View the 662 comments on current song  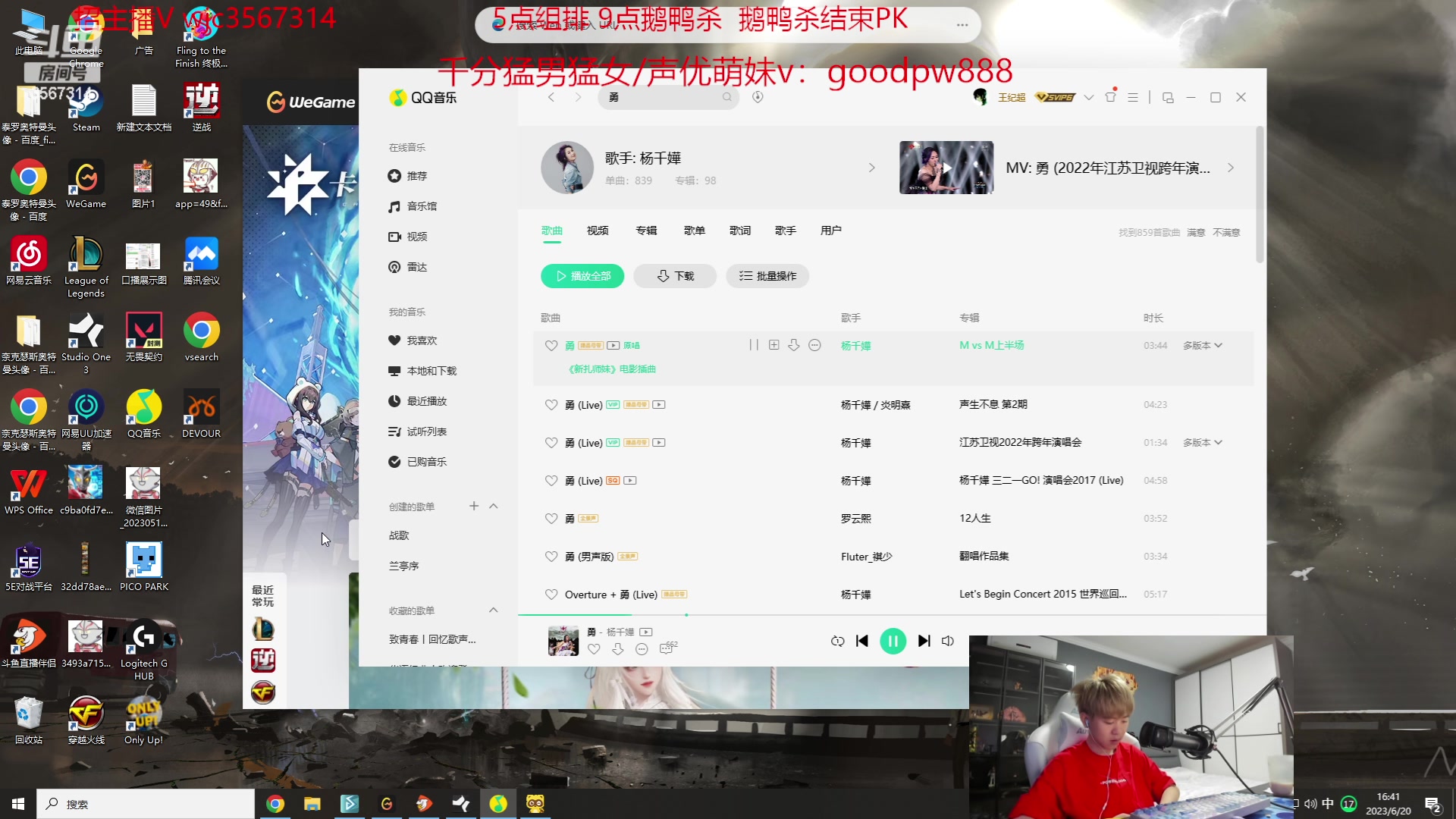pos(668,648)
